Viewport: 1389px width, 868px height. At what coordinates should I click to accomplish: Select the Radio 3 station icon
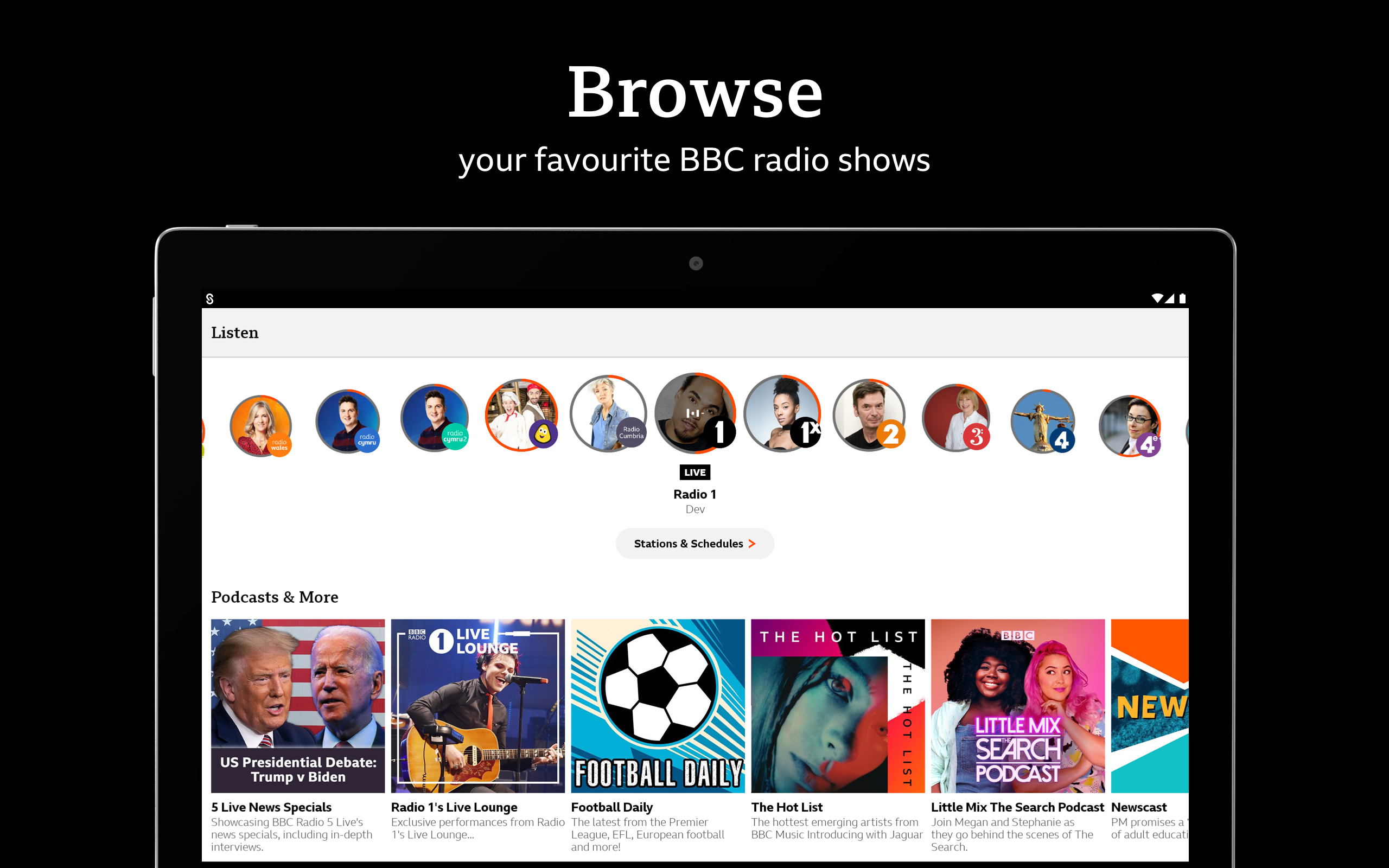[x=956, y=418]
